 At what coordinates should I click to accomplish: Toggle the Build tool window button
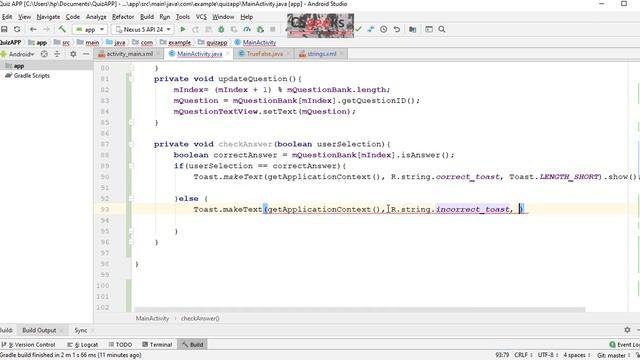(x=193, y=344)
